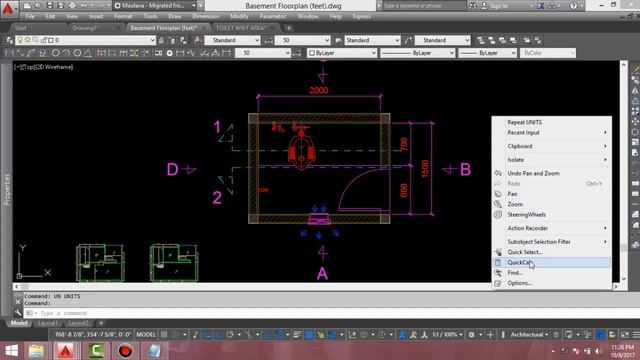Choose Repeat UNITS from context menu

point(551,122)
